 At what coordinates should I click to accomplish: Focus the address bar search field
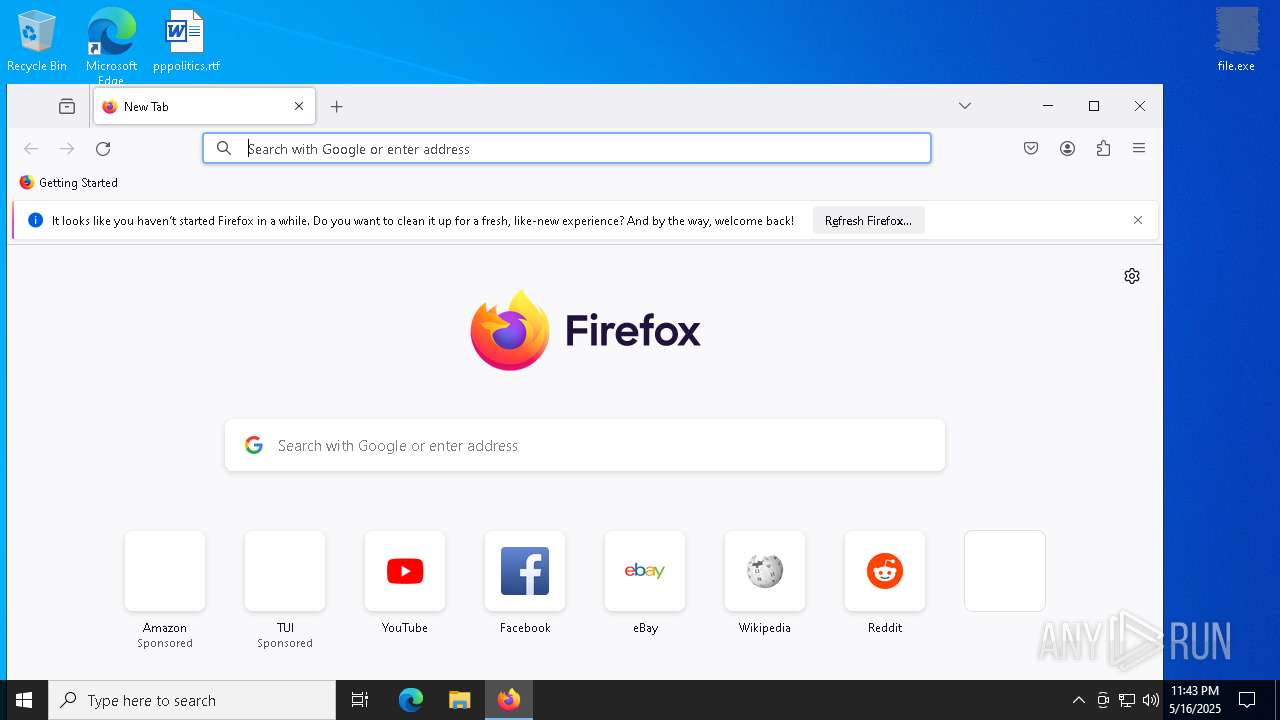click(567, 148)
